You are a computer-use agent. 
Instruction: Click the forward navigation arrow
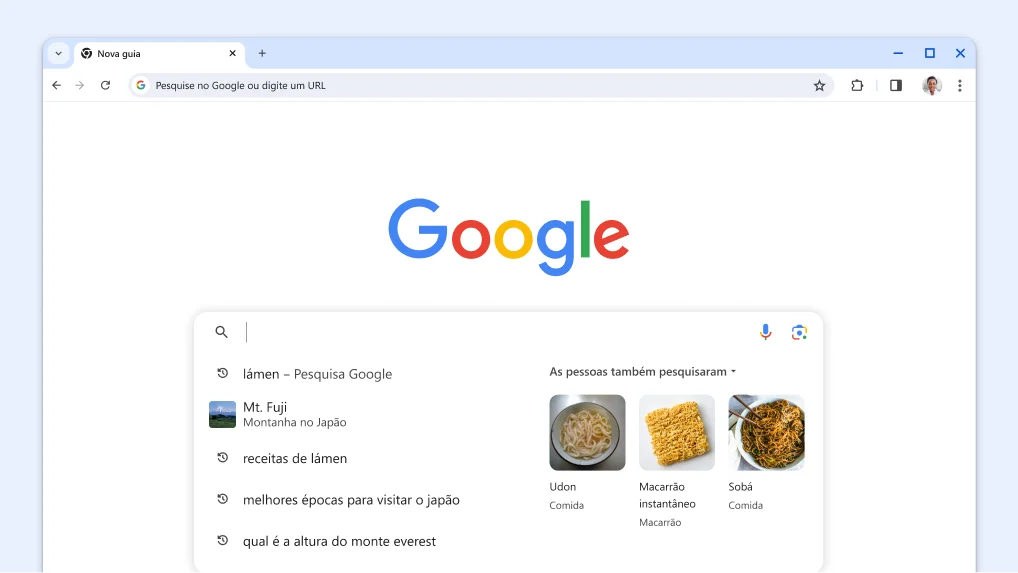click(79, 85)
